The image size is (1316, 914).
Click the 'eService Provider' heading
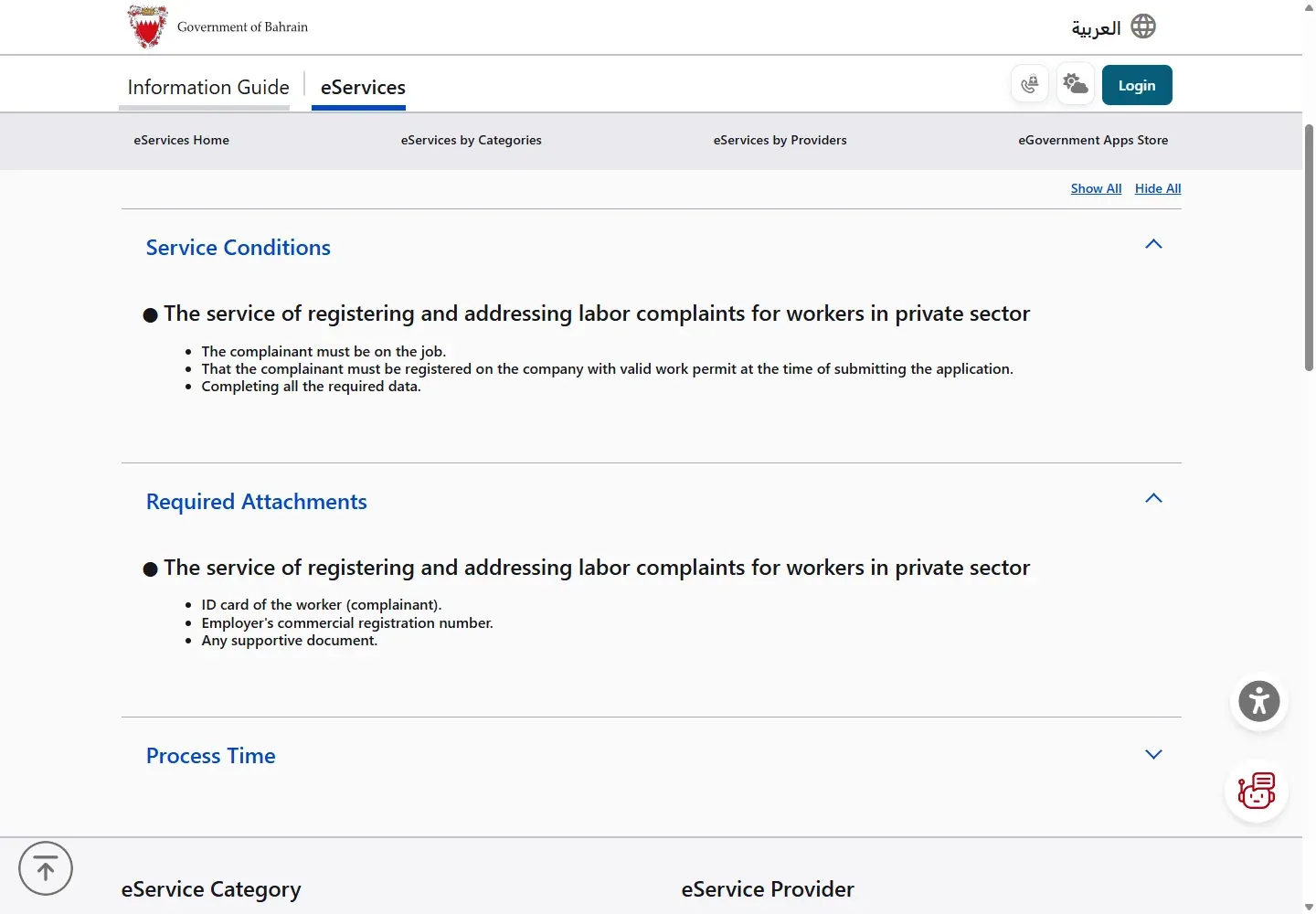pos(768,889)
